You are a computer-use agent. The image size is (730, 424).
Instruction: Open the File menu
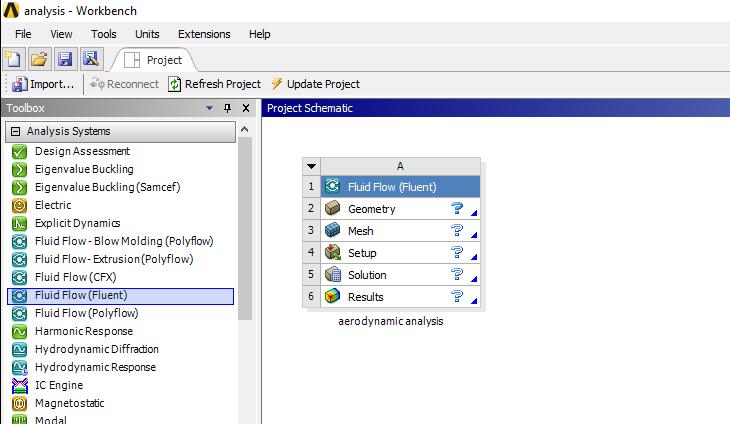tap(23, 34)
